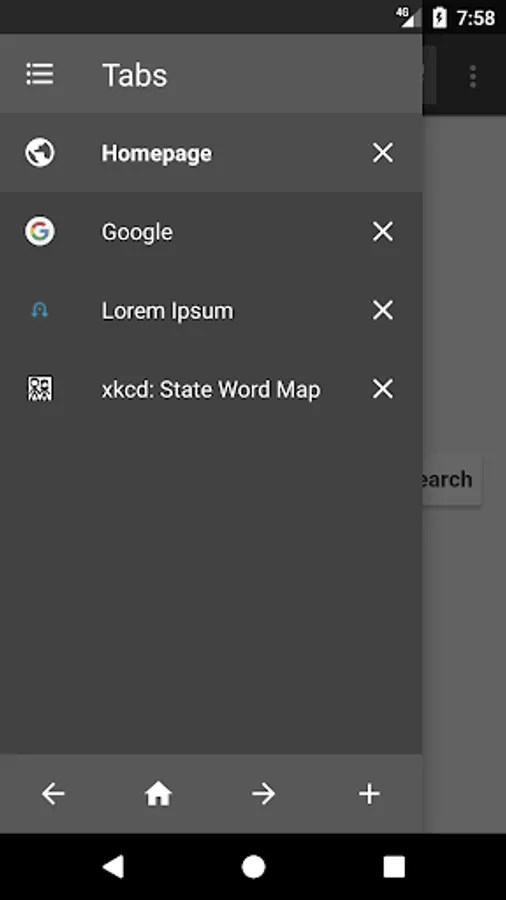506x900 pixels.
Task: Close the Lorem Ipsum tab
Action: click(x=383, y=311)
